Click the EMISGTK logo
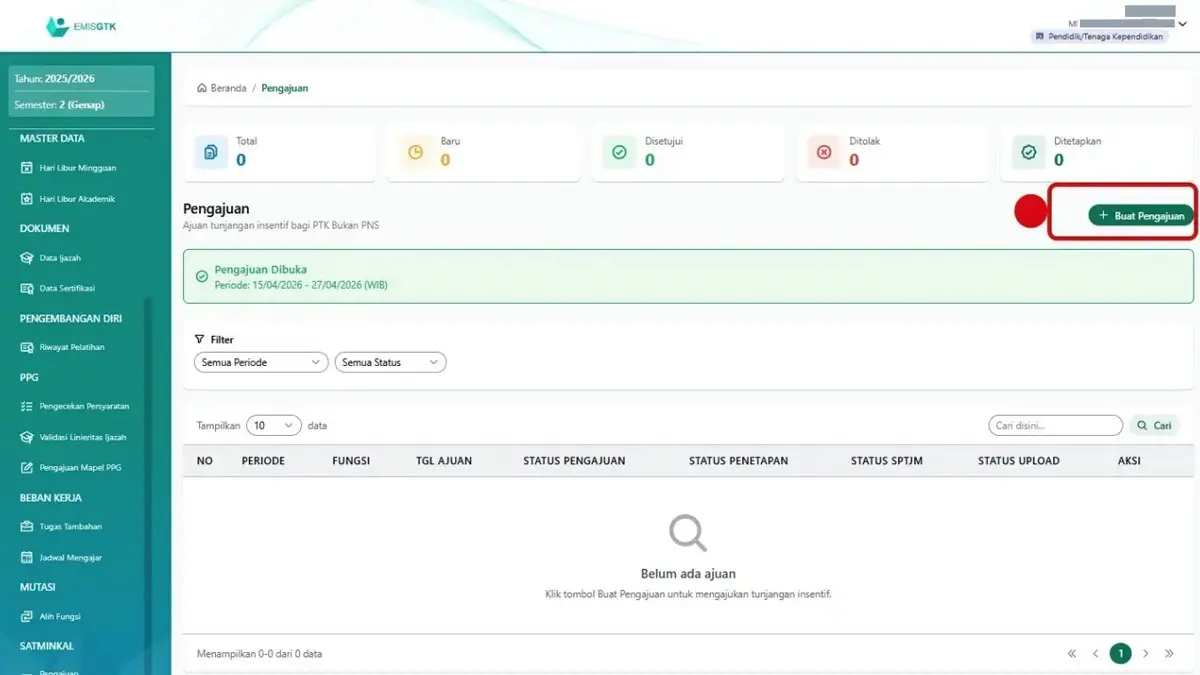1200x675 pixels. [81, 27]
